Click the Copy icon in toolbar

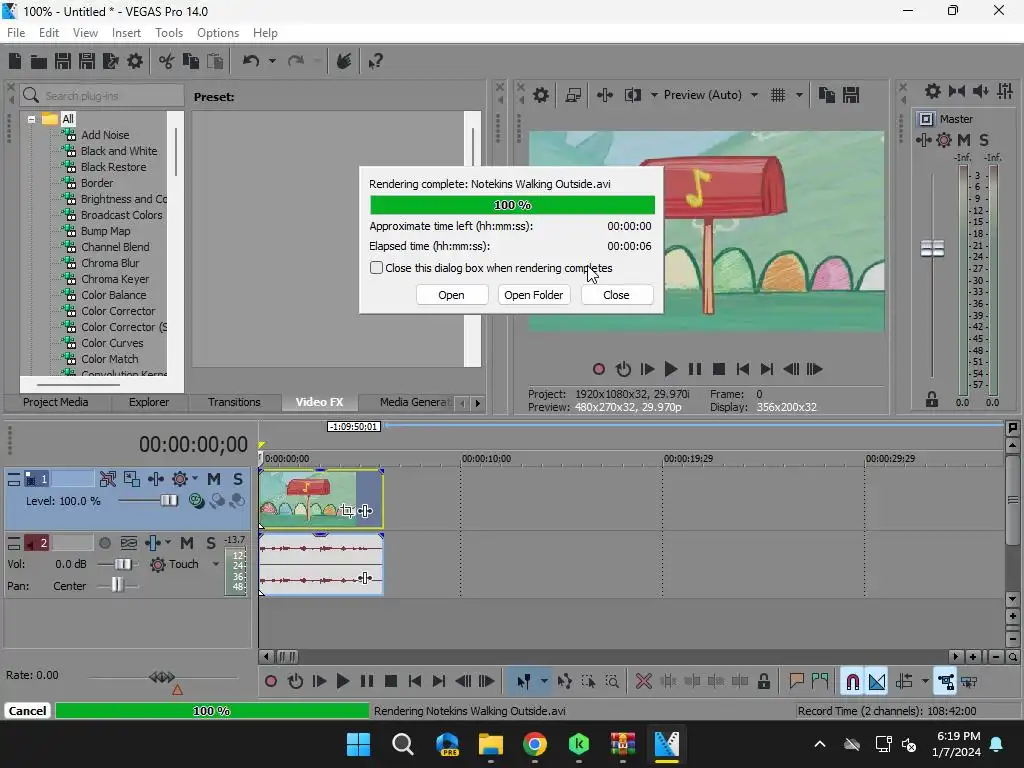[x=191, y=61]
